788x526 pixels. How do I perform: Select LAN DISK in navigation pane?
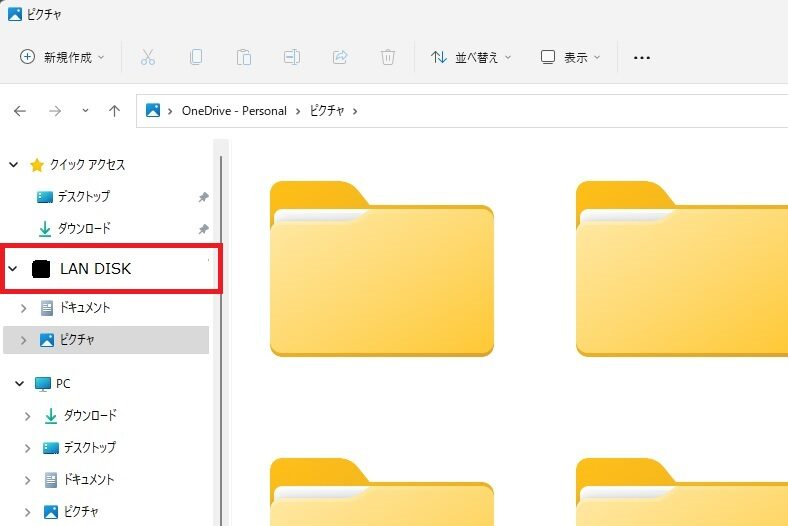[x=95, y=268]
